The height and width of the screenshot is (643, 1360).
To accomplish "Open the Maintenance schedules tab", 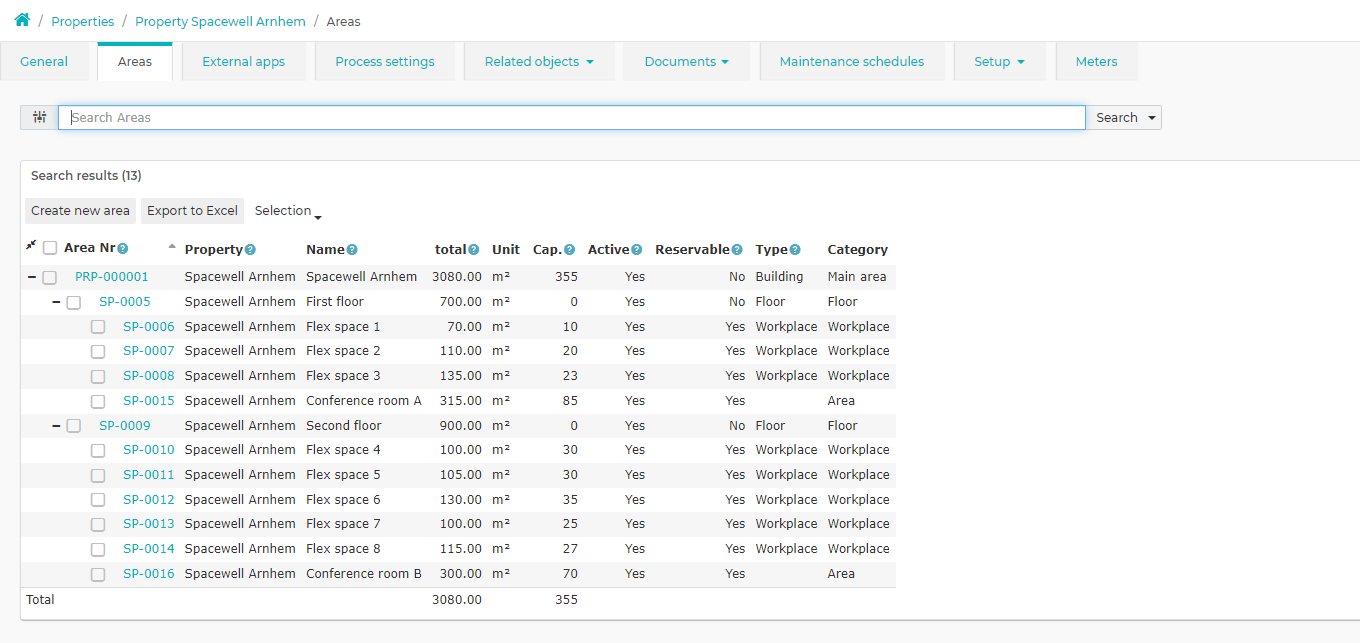I will 852,62.
